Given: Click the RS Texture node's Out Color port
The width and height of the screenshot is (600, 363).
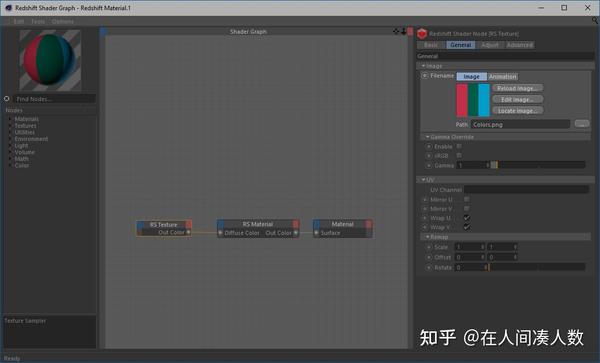Looking at the screenshot, I should pos(188,233).
